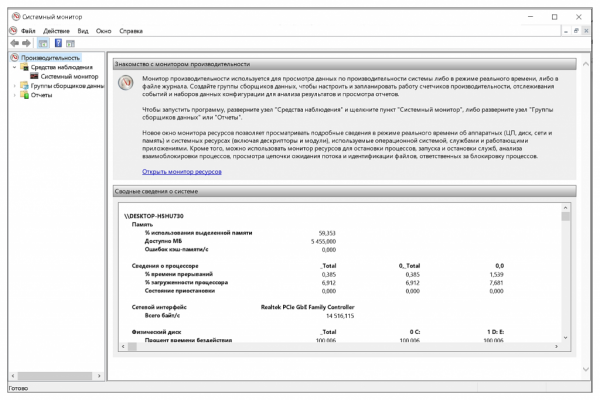Click the Физический диск label
Screen dimensions: 600x400
157,332
